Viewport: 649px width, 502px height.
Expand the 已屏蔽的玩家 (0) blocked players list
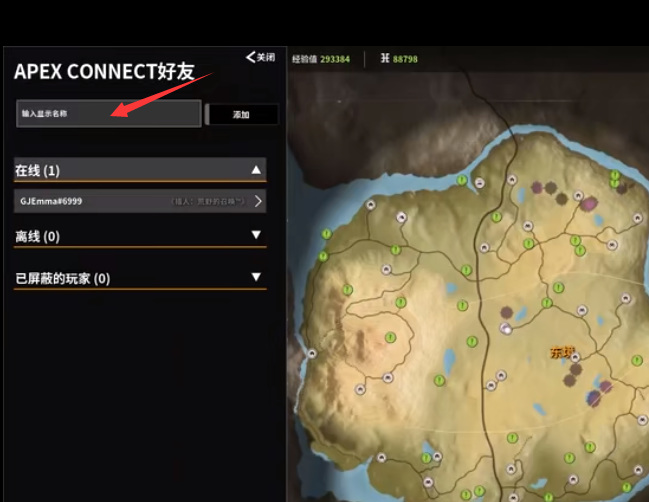[x=140, y=278]
